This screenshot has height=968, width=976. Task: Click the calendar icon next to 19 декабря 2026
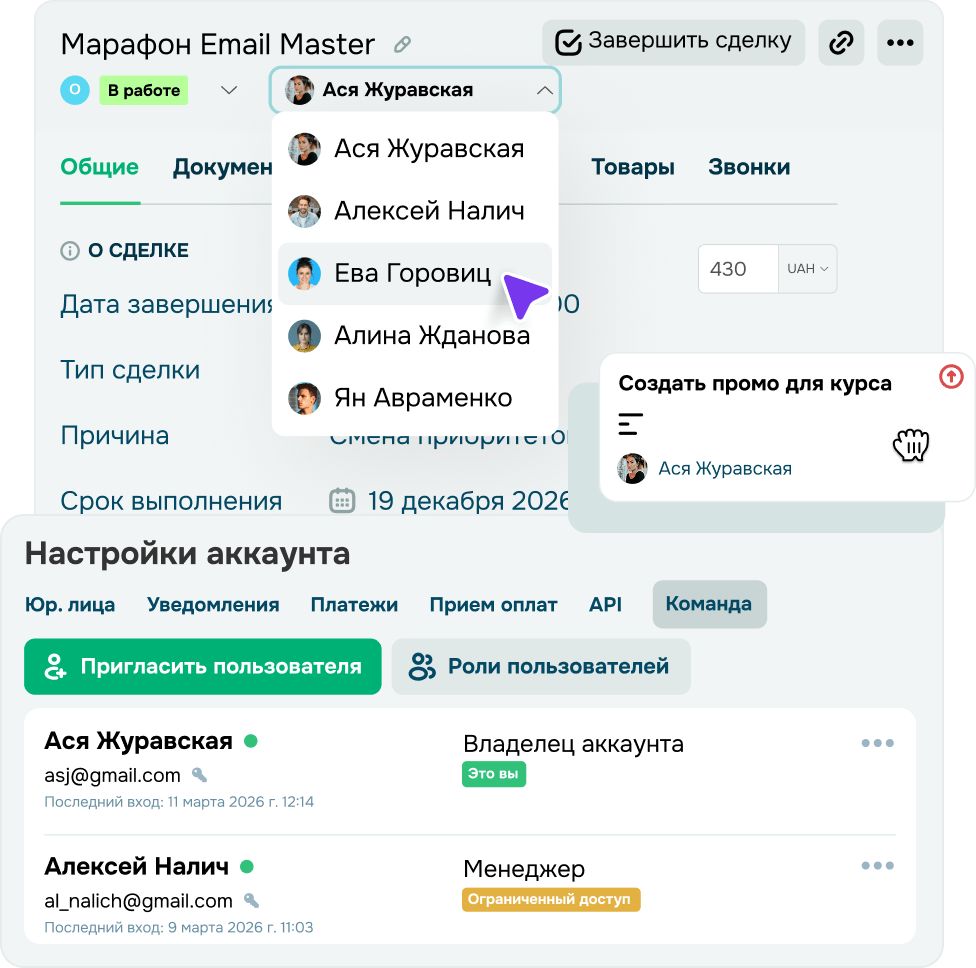343,500
